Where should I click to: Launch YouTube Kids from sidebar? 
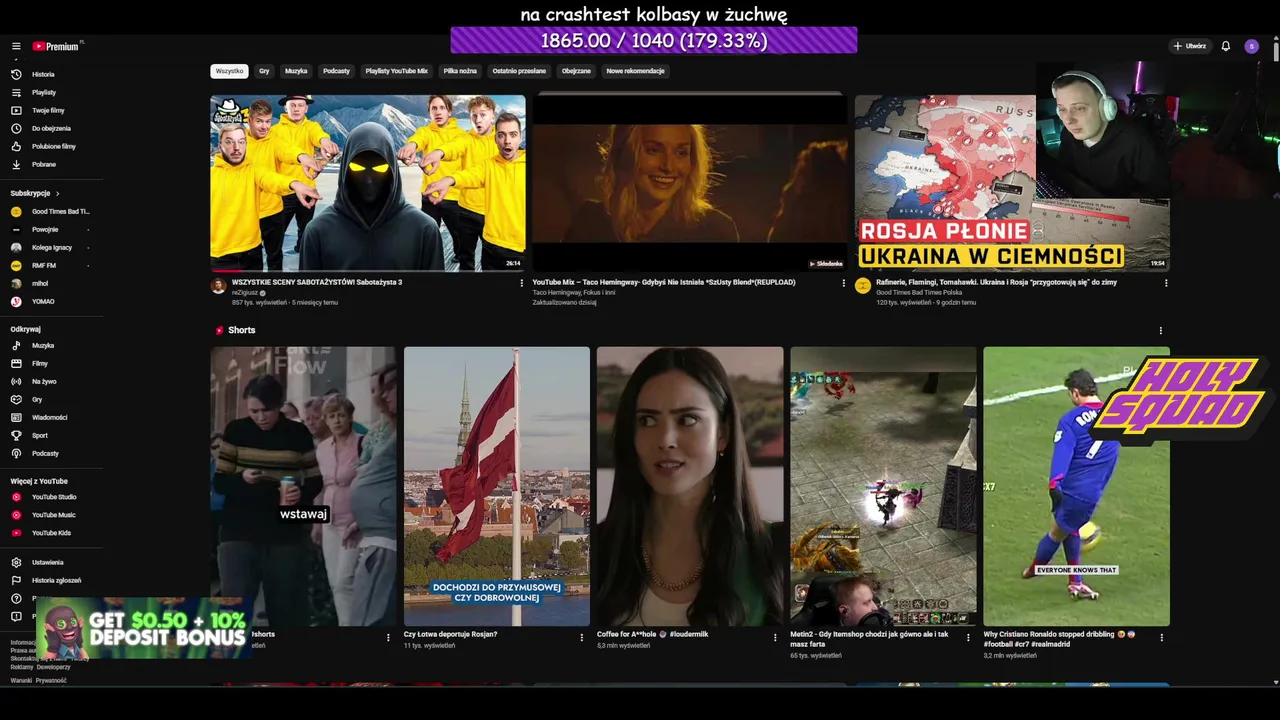(x=51, y=533)
